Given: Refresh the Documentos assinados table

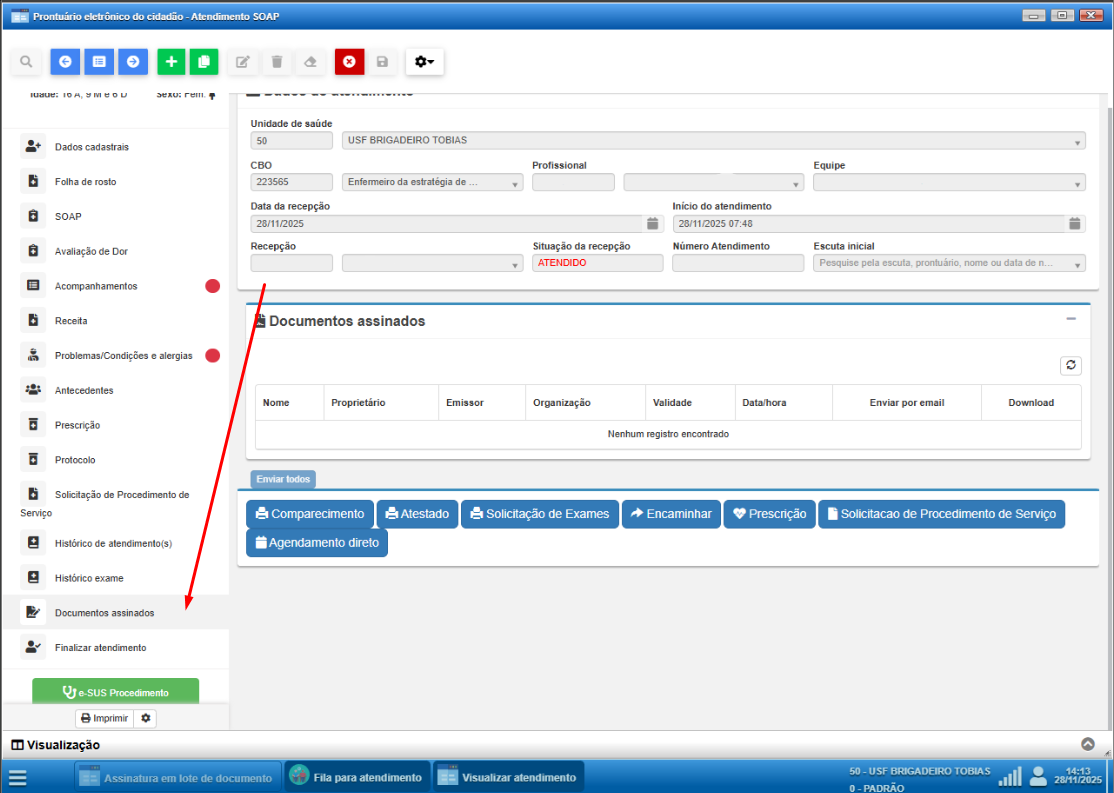Looking at the screenshot, I should coord(1070,366).
